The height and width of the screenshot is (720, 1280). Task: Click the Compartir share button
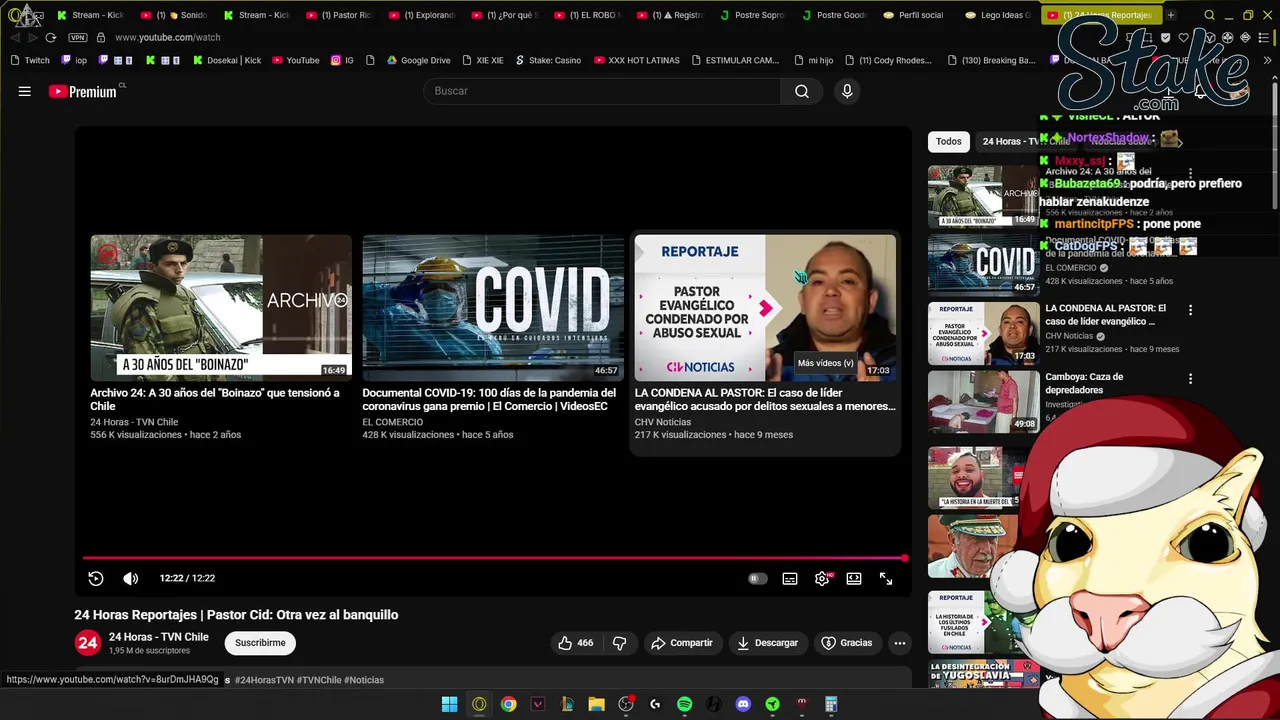tap(682, 643)
